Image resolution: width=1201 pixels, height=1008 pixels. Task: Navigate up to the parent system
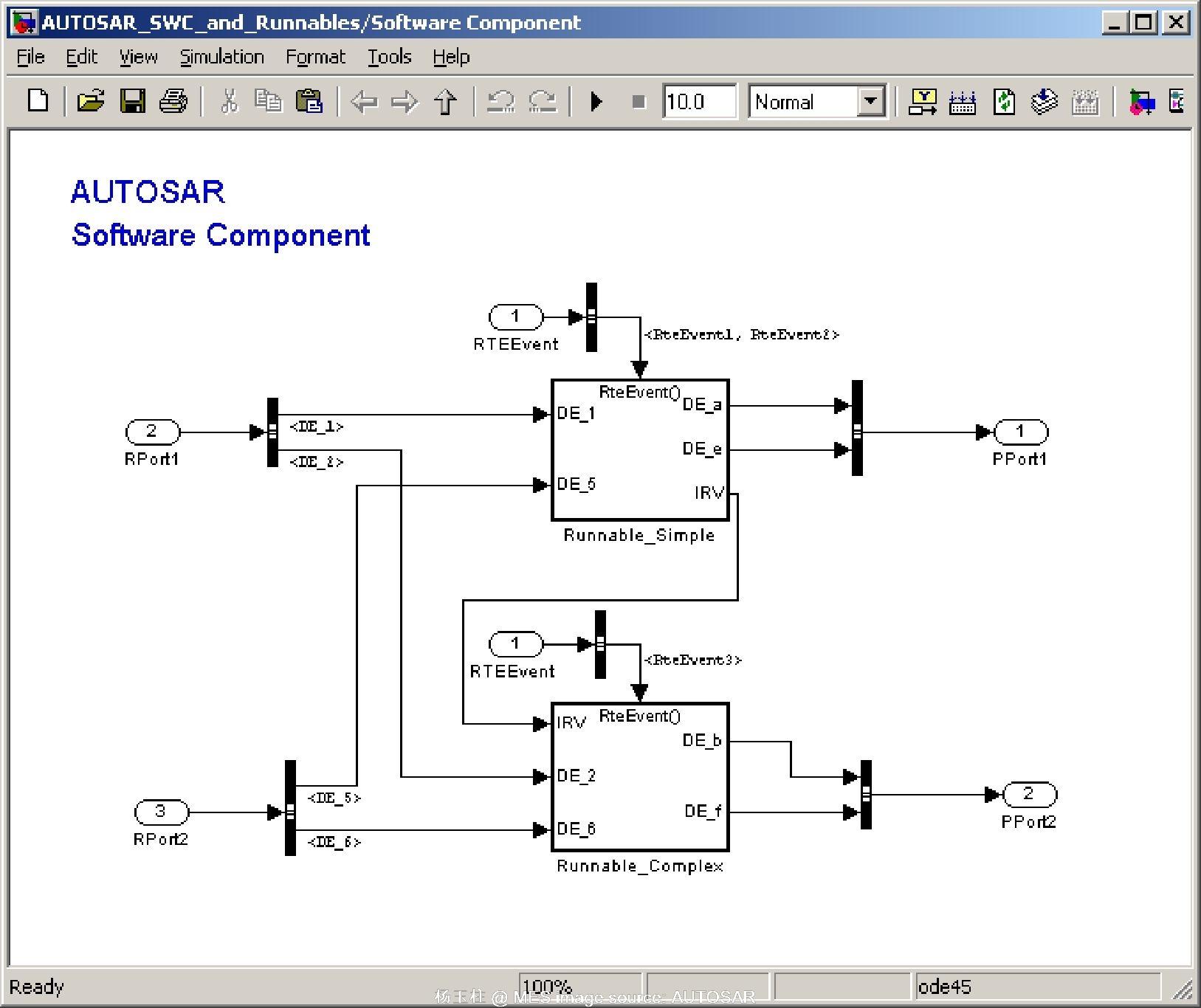coord(444,102)
